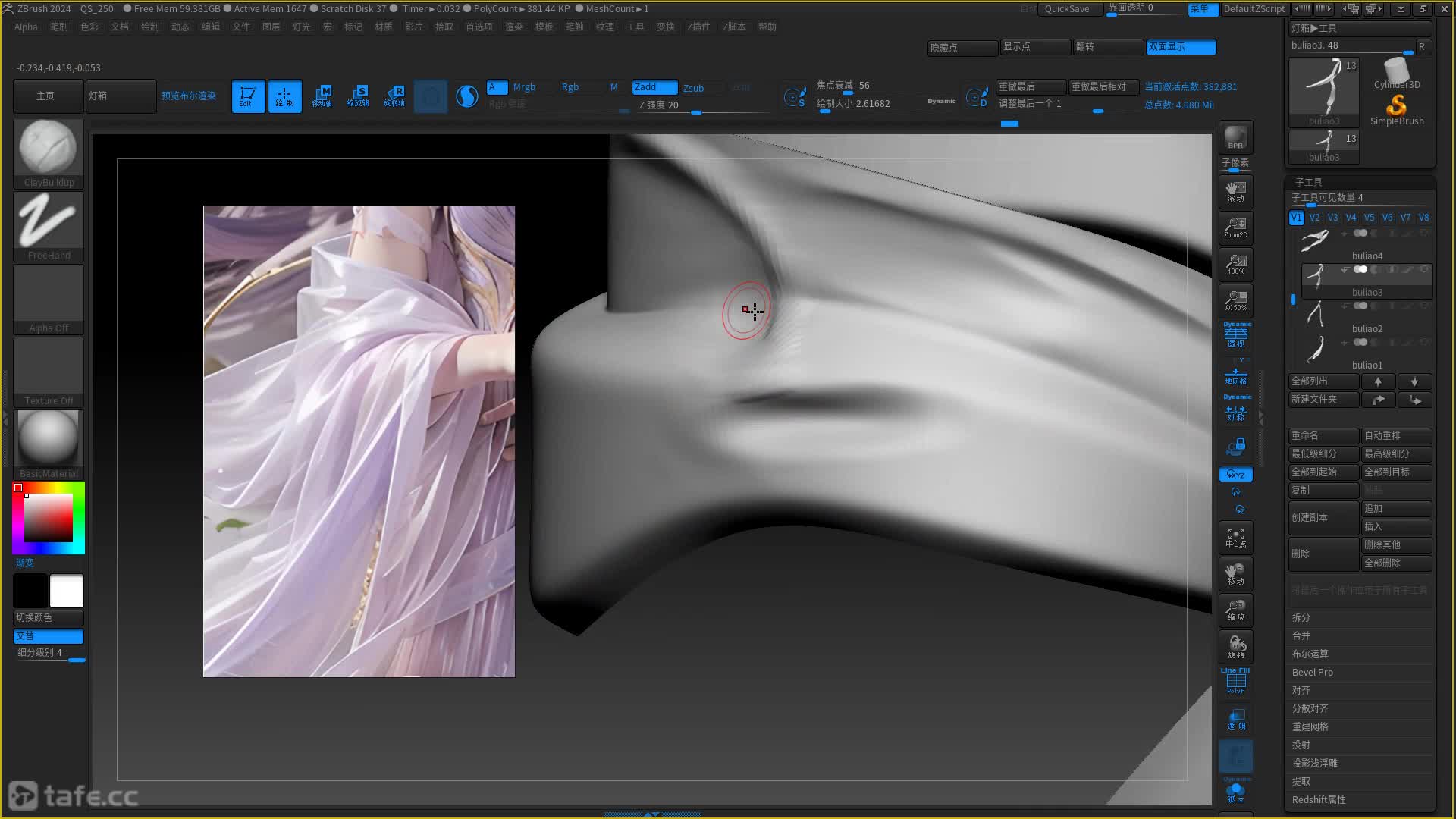
Task: Toggle PolyF line fill display
Action: (x=1235, y=682)
